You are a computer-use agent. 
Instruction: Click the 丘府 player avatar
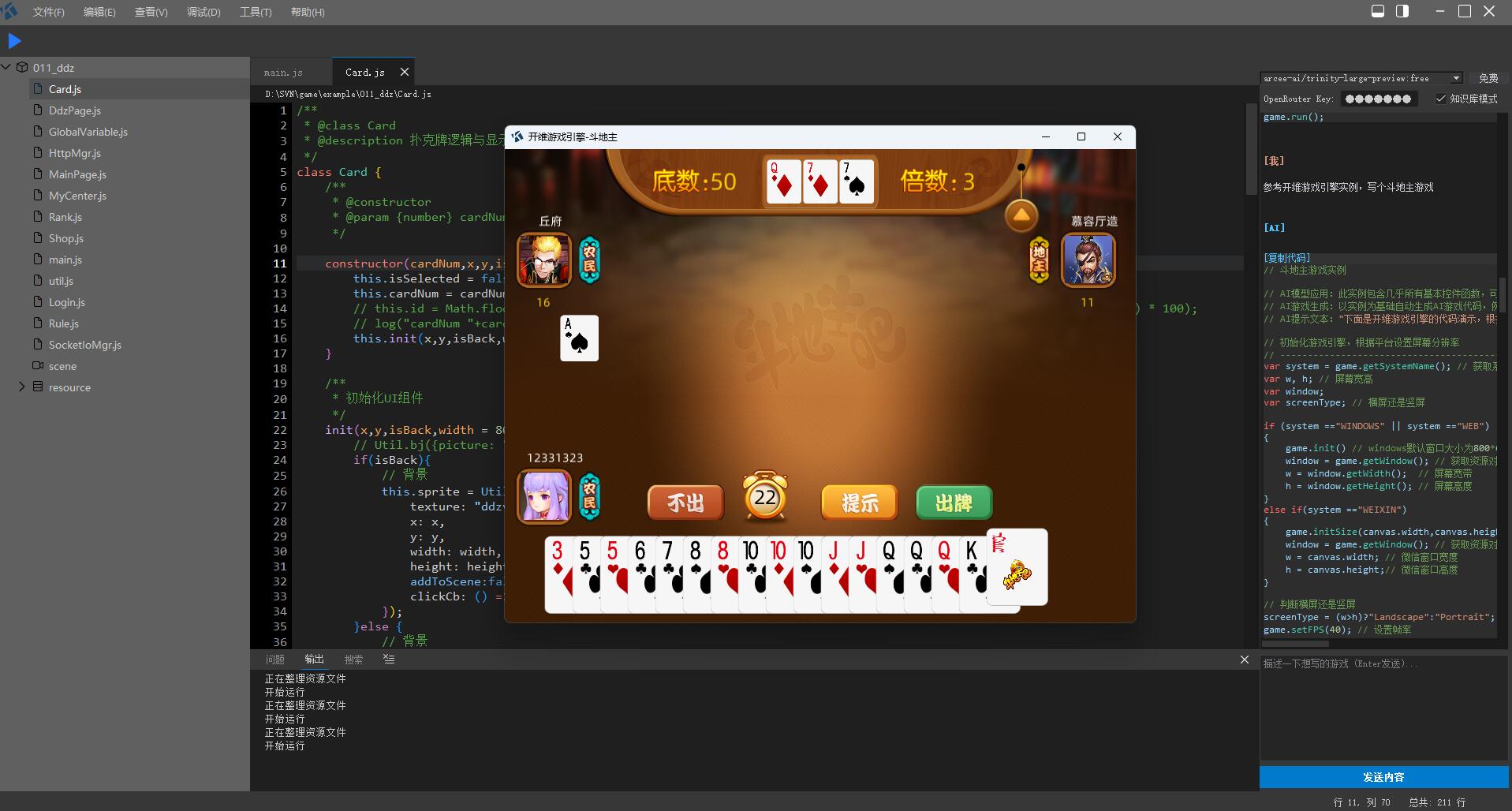pyautogui.click(x=543, y=260)
